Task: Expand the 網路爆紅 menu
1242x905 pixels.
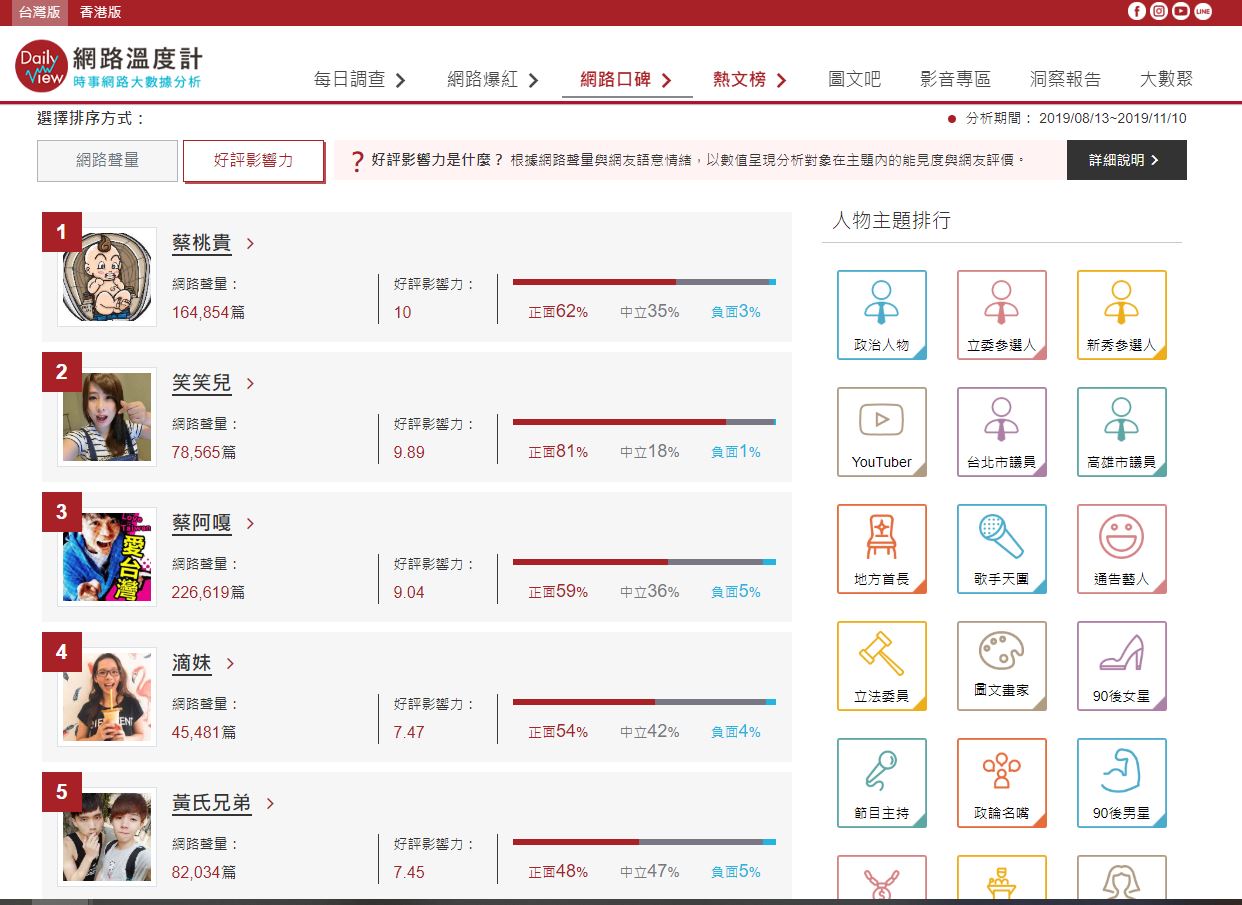Action: [x=492, y=80]
